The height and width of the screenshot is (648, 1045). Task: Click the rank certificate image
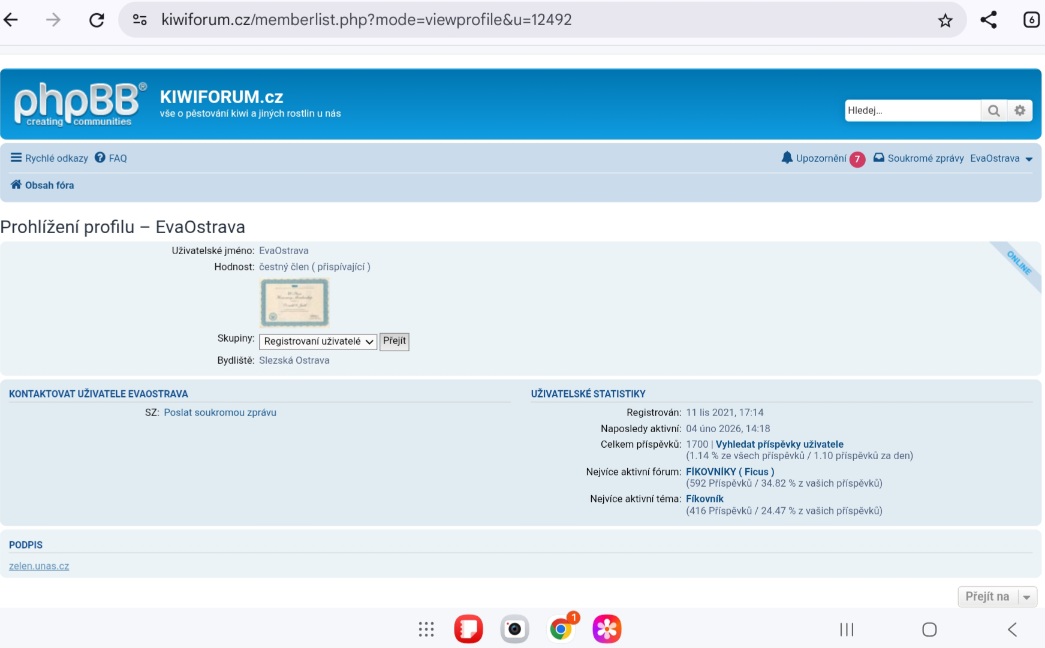(x=294, y=302)
